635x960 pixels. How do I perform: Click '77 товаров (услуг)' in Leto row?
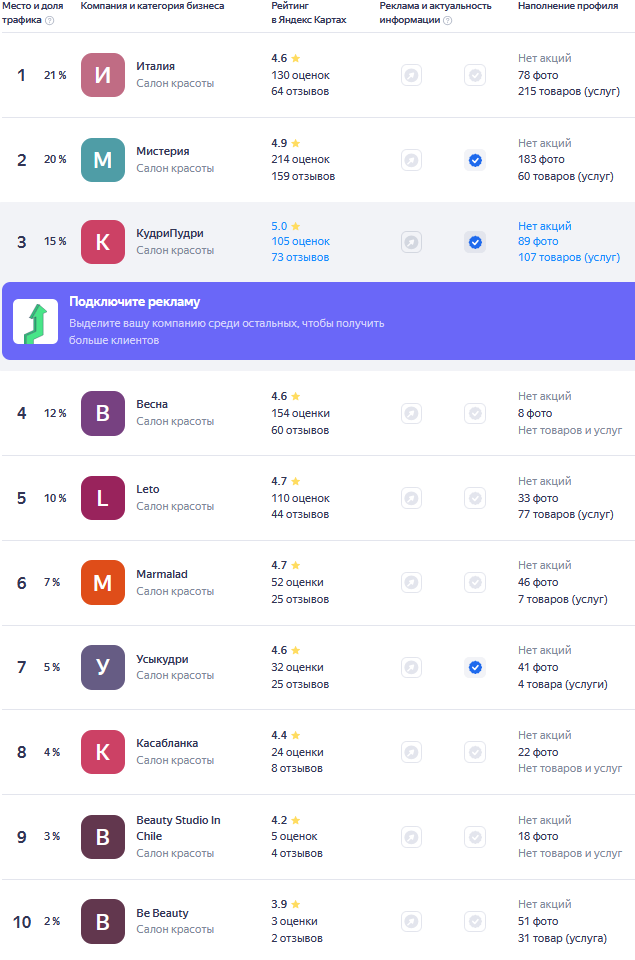click(x=566, y=514)
